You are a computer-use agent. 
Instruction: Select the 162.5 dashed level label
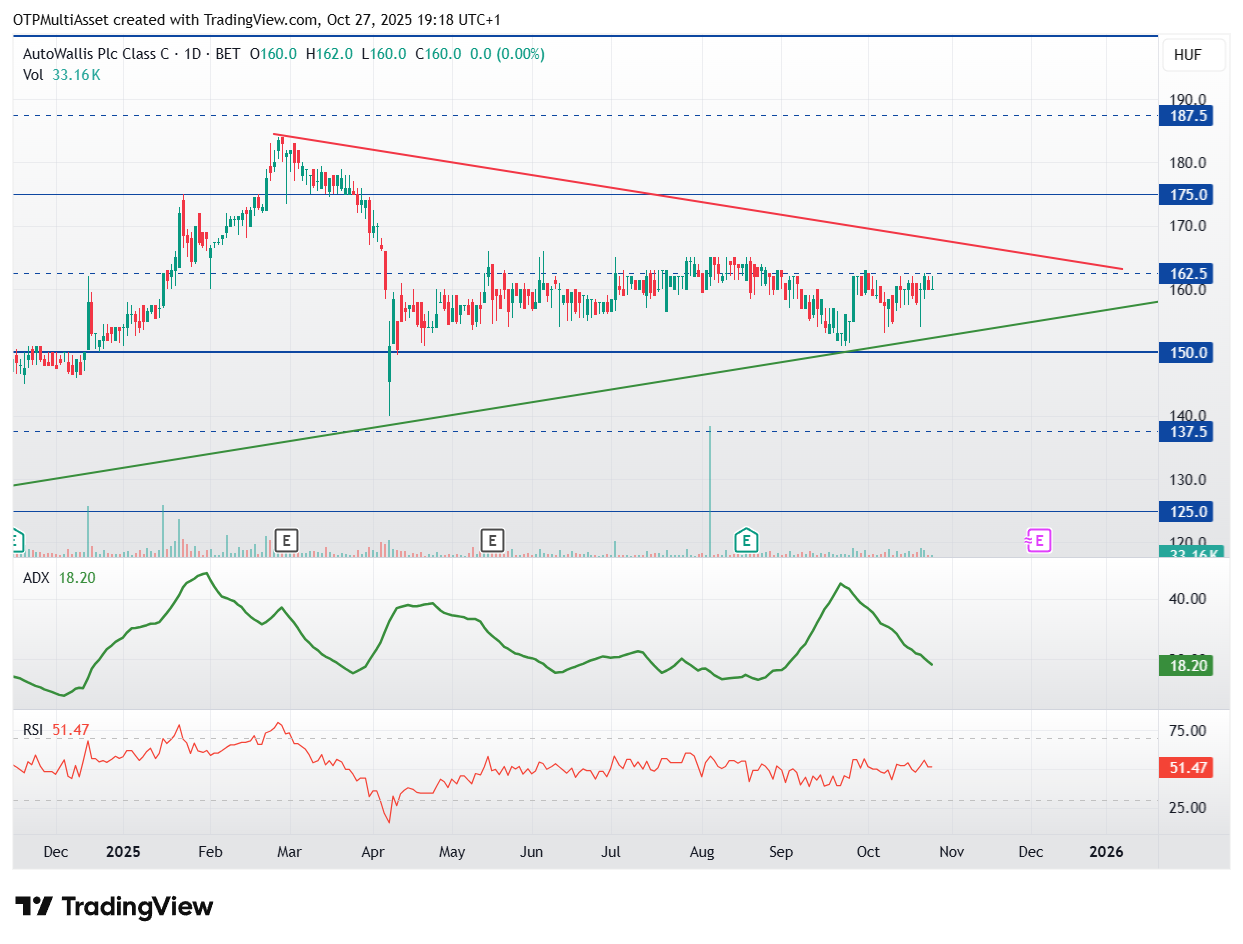coord(1185,273)
